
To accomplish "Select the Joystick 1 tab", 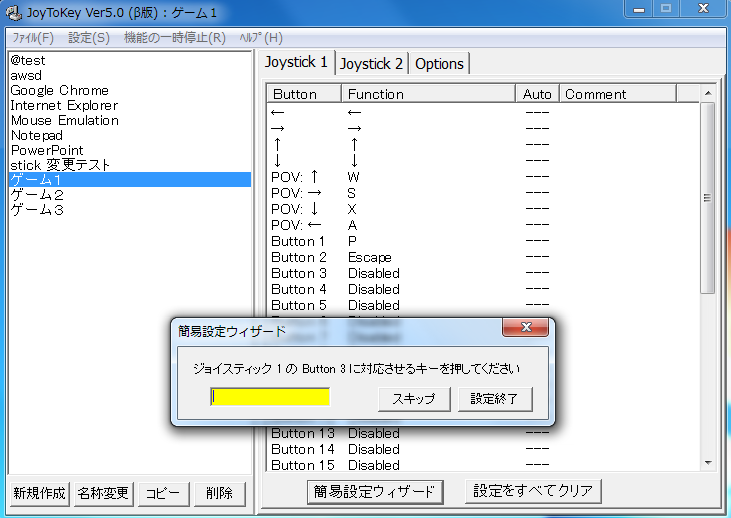I will tap(296, 62).
